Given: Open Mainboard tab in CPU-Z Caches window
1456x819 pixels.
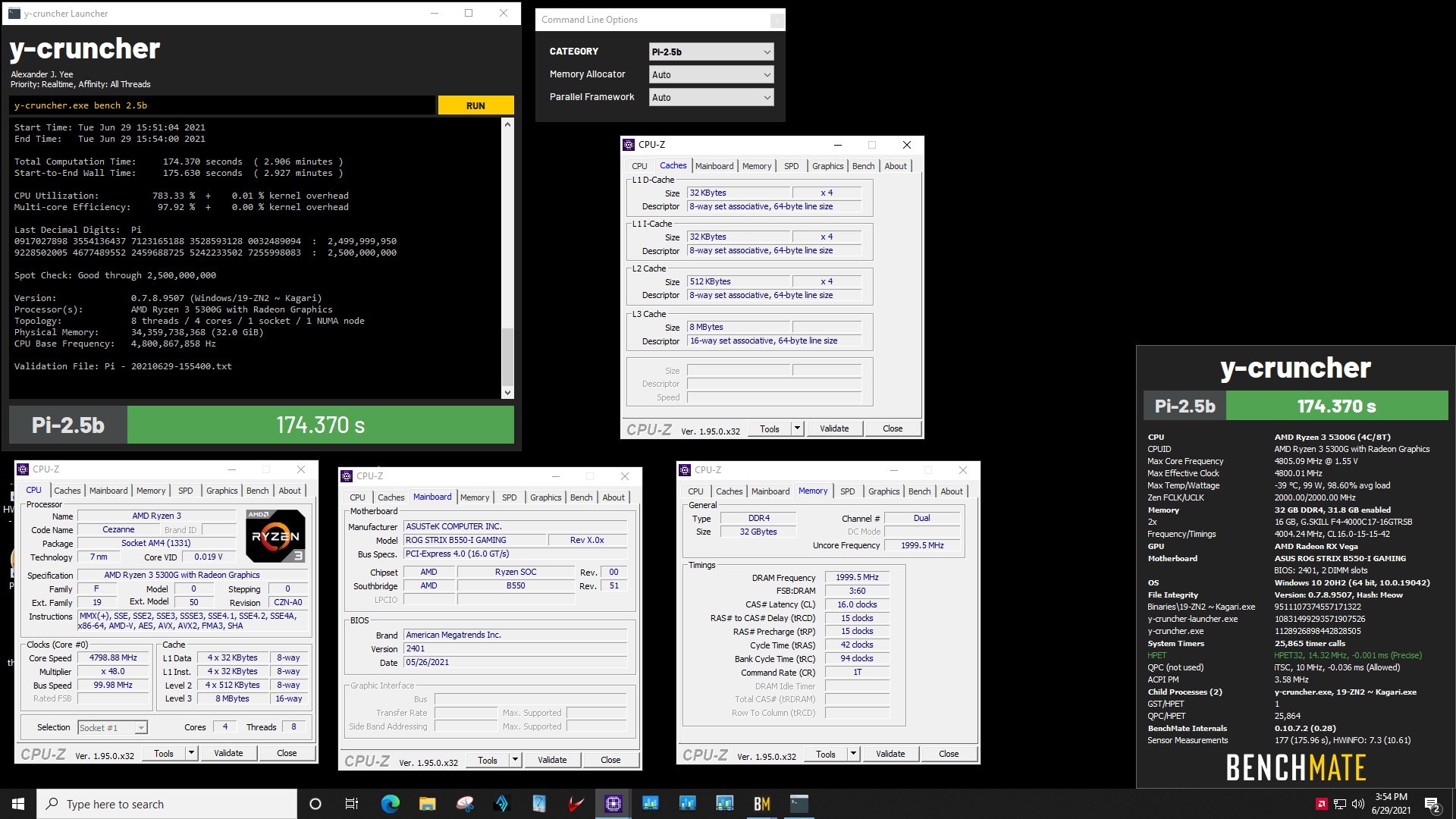Looking at the screenshot, I should (x=714, y=166).
